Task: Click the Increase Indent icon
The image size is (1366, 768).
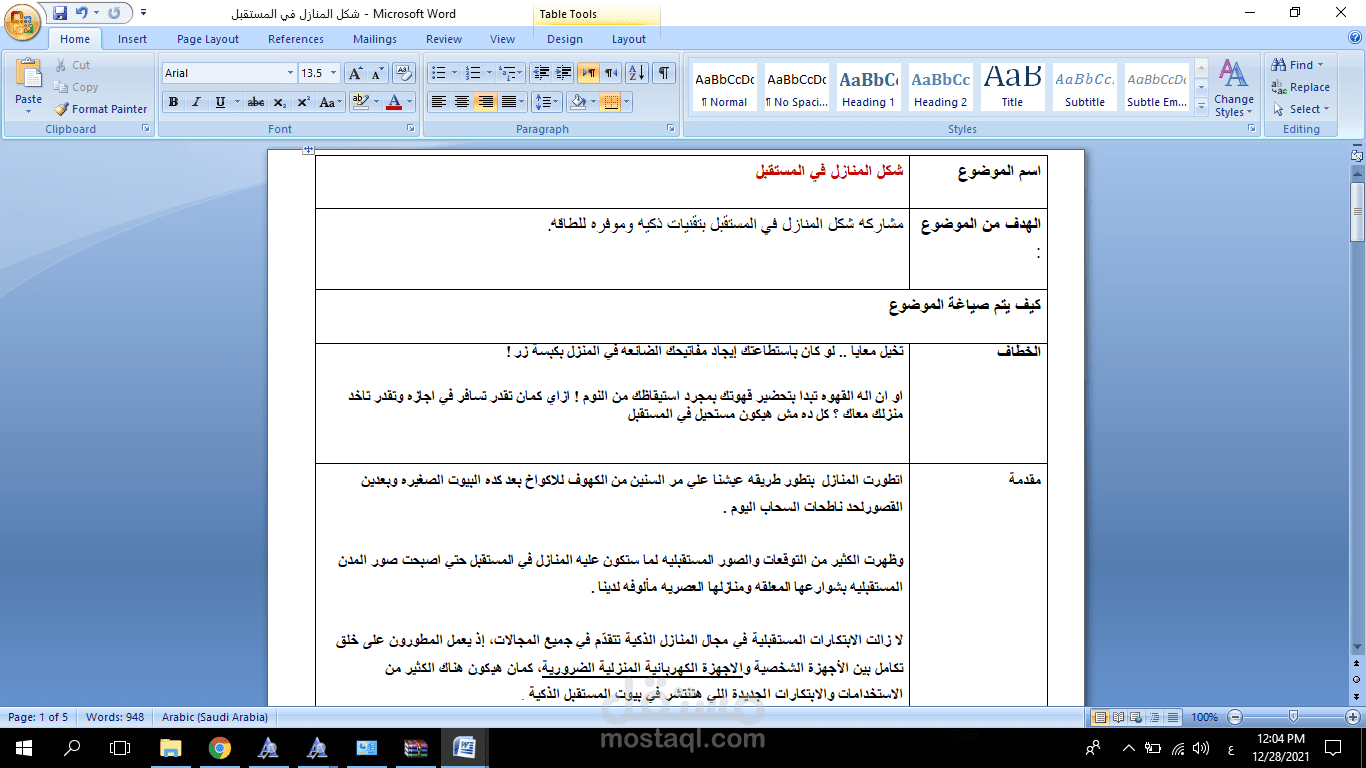Action: tap(564, 73)
